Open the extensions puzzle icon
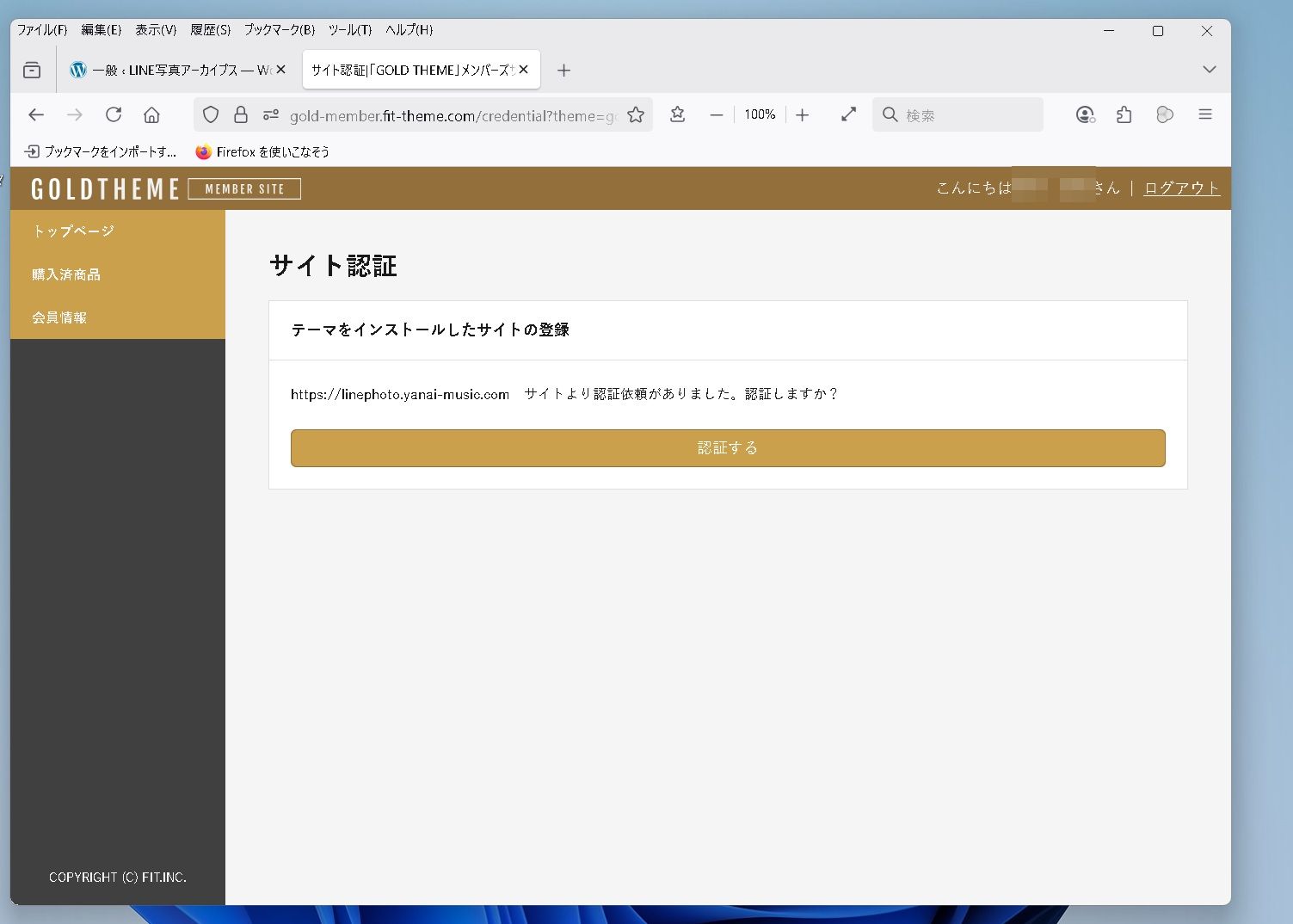1293x924 pixels. tap(1124, 114)
